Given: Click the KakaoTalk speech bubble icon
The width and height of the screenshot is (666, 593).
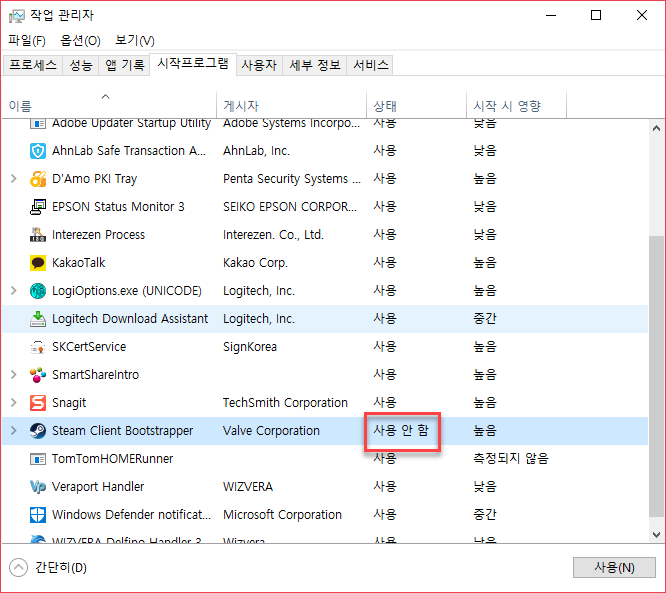Looking at the screenshot, I should (x=38, y=263).
